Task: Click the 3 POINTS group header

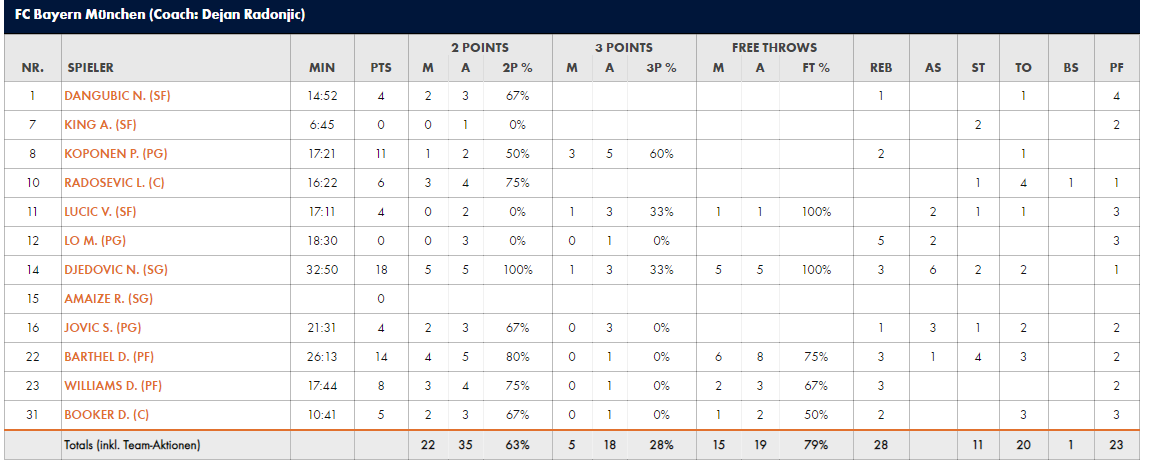Action: pos(624,48)
